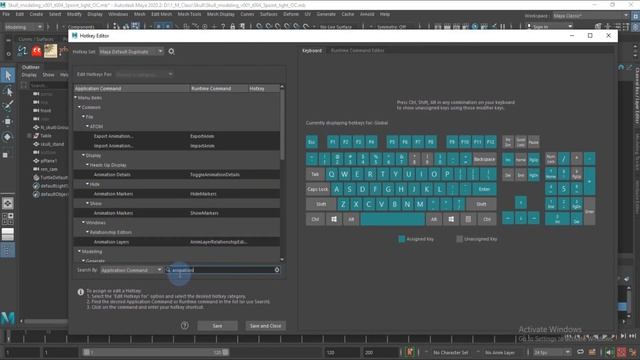
Task: Click the up arrow key on keyboard map
Action: pyautogui.click(x=520, y=203)
